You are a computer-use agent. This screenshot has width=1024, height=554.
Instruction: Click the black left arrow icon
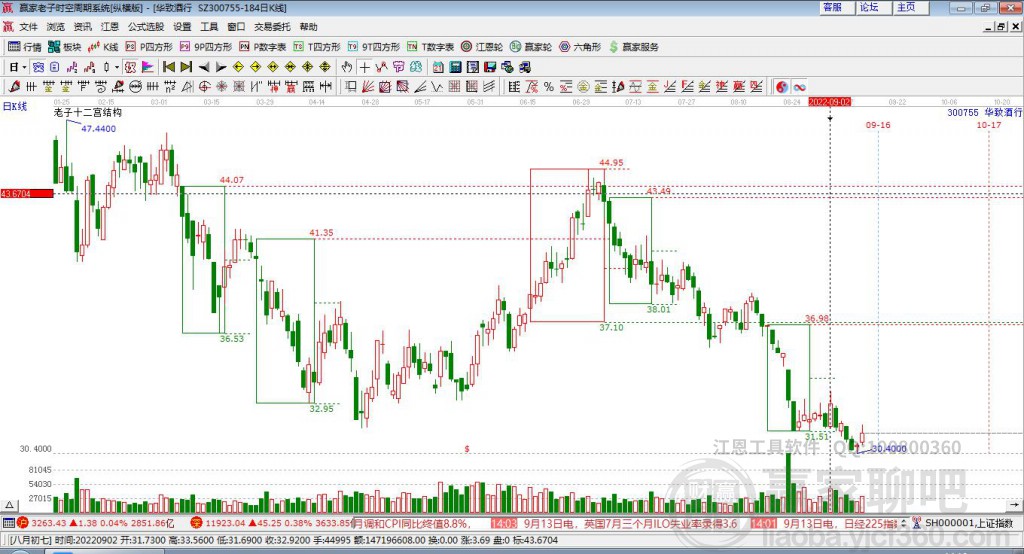coord(204,67)
